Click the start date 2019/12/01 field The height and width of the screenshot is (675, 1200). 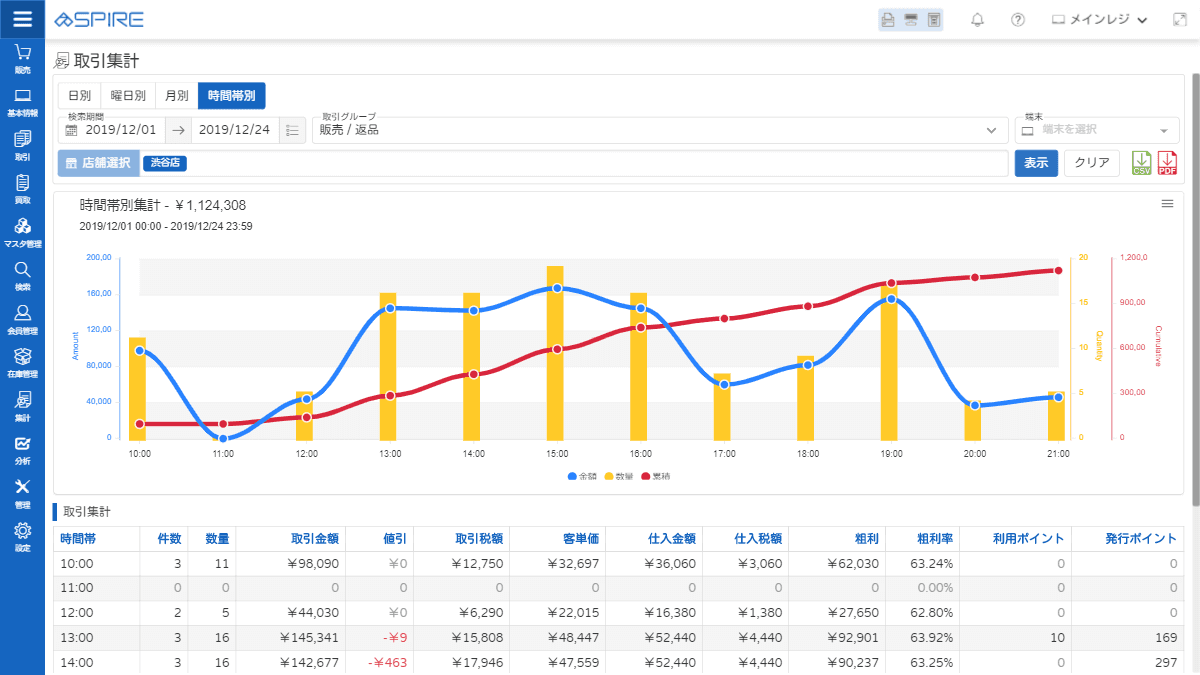click(x=120, y=130)
